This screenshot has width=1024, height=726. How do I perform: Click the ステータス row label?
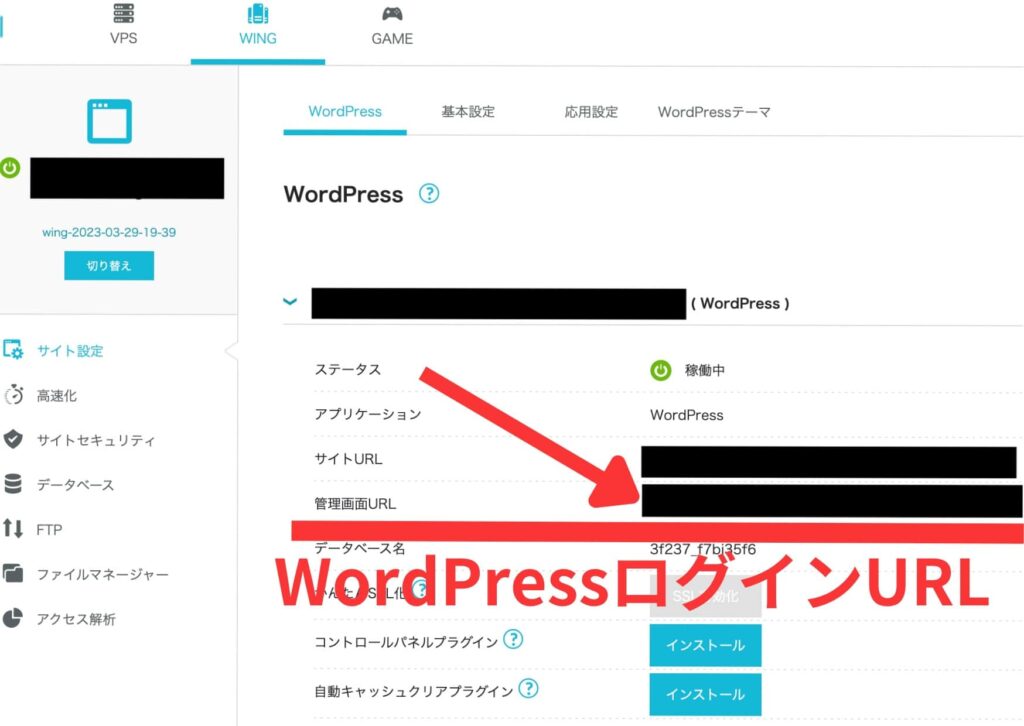(x=348, y=370)
